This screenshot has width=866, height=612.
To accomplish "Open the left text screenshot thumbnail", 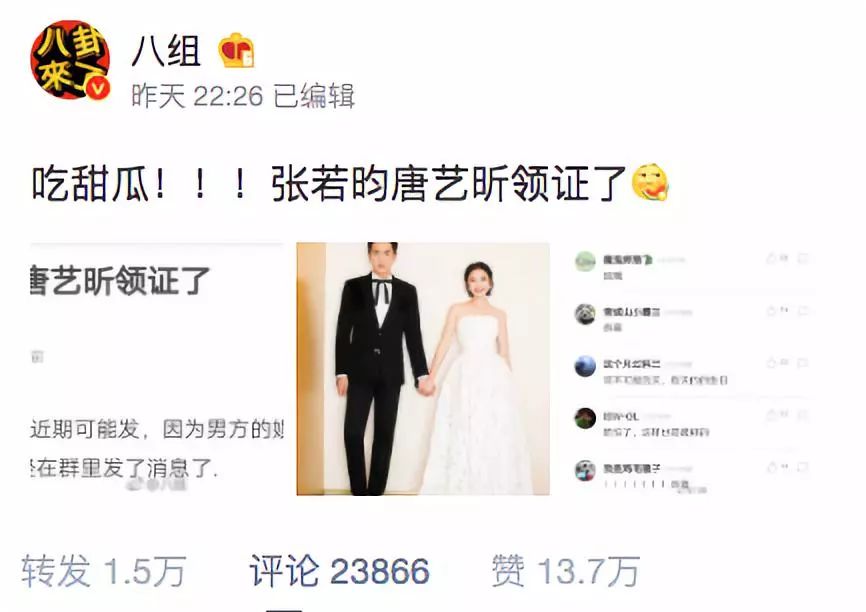I will coord(157,368).
